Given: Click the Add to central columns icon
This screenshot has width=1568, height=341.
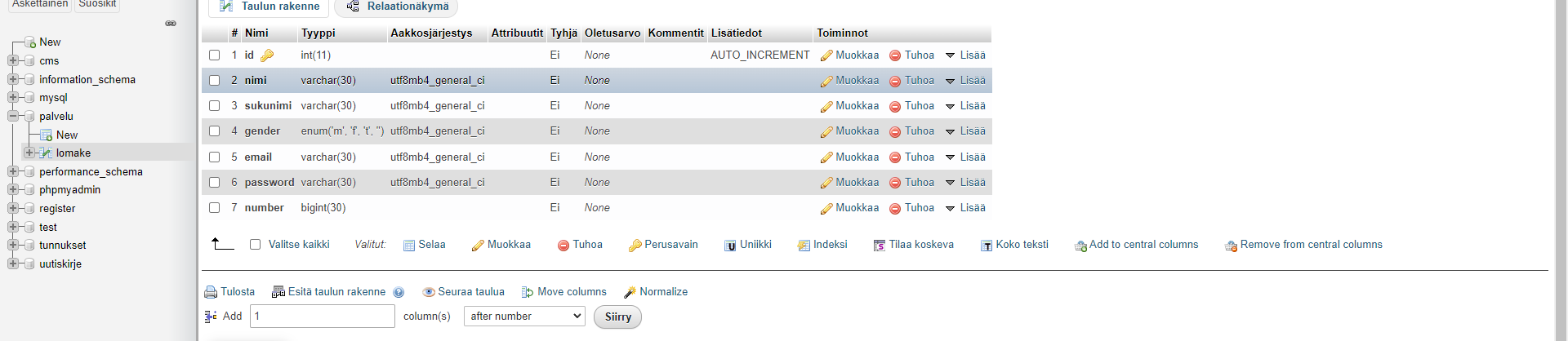Looking at the screenshot, I should point(1080,246).
